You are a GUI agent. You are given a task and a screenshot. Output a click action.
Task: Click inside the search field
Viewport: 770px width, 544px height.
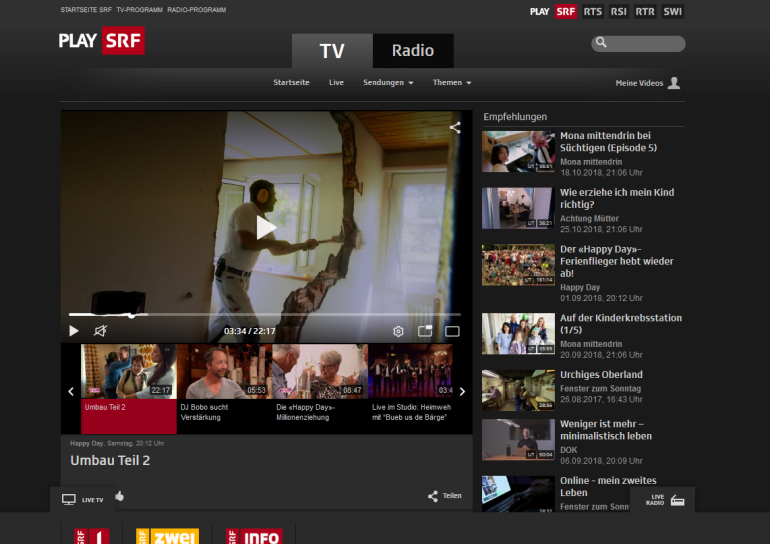click(638, 44)
